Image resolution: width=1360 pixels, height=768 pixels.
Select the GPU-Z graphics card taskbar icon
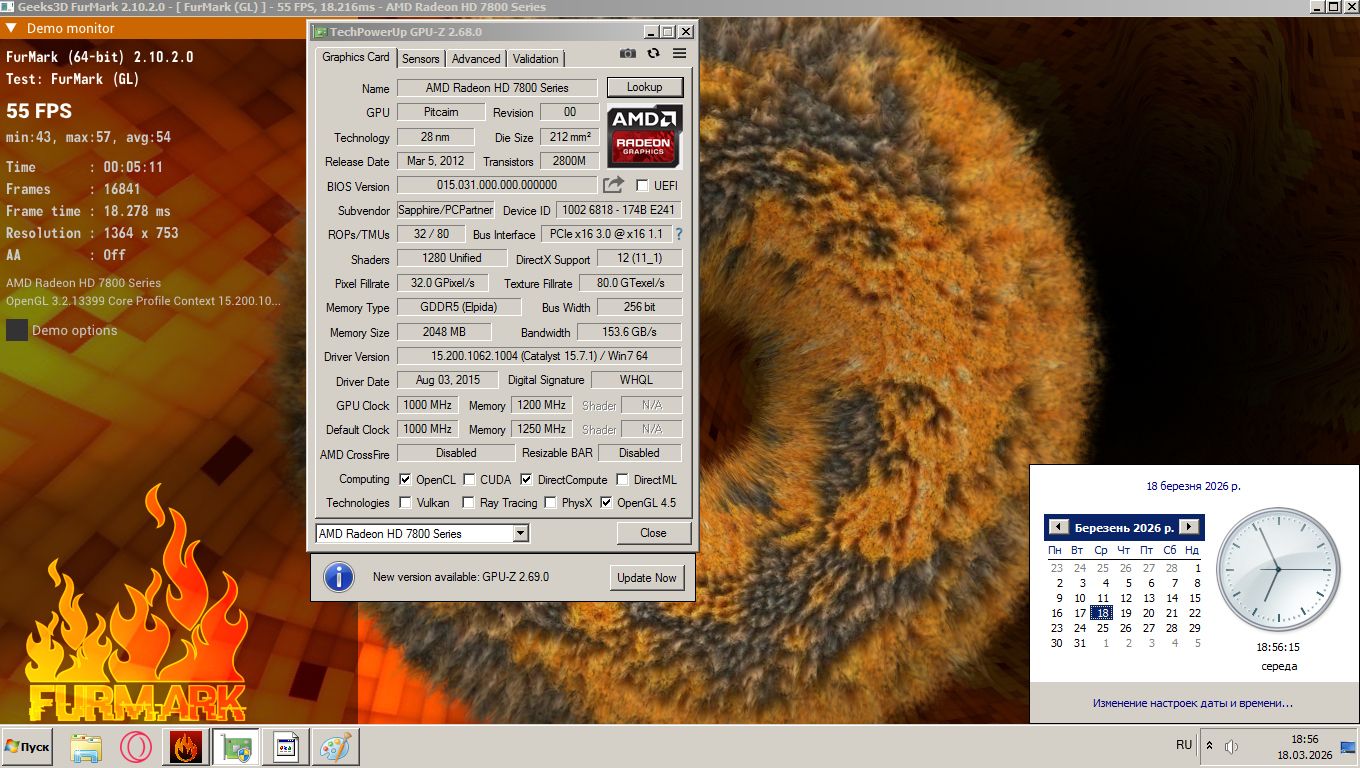tap(236, 747)
